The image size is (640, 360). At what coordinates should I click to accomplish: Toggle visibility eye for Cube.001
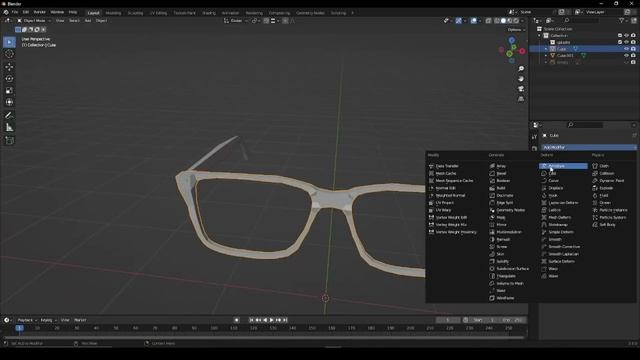click(626, 56)
